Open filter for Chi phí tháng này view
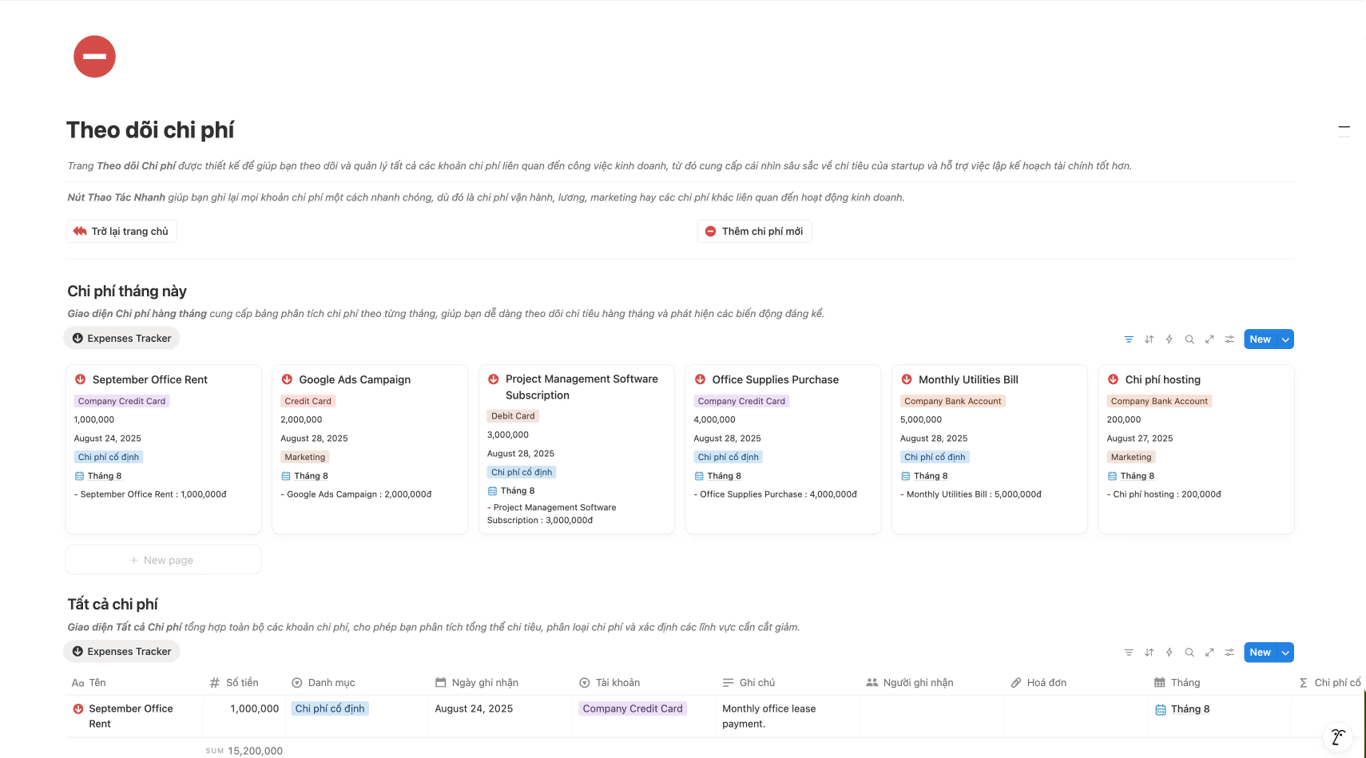Screen dimensions: 1366x758 coord(1129,339)
